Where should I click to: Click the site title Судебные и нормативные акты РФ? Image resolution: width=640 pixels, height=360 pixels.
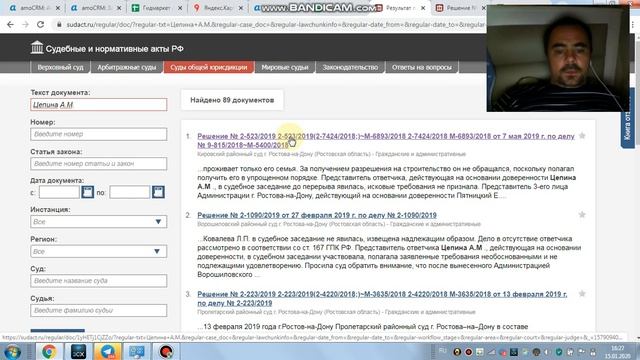114,49
